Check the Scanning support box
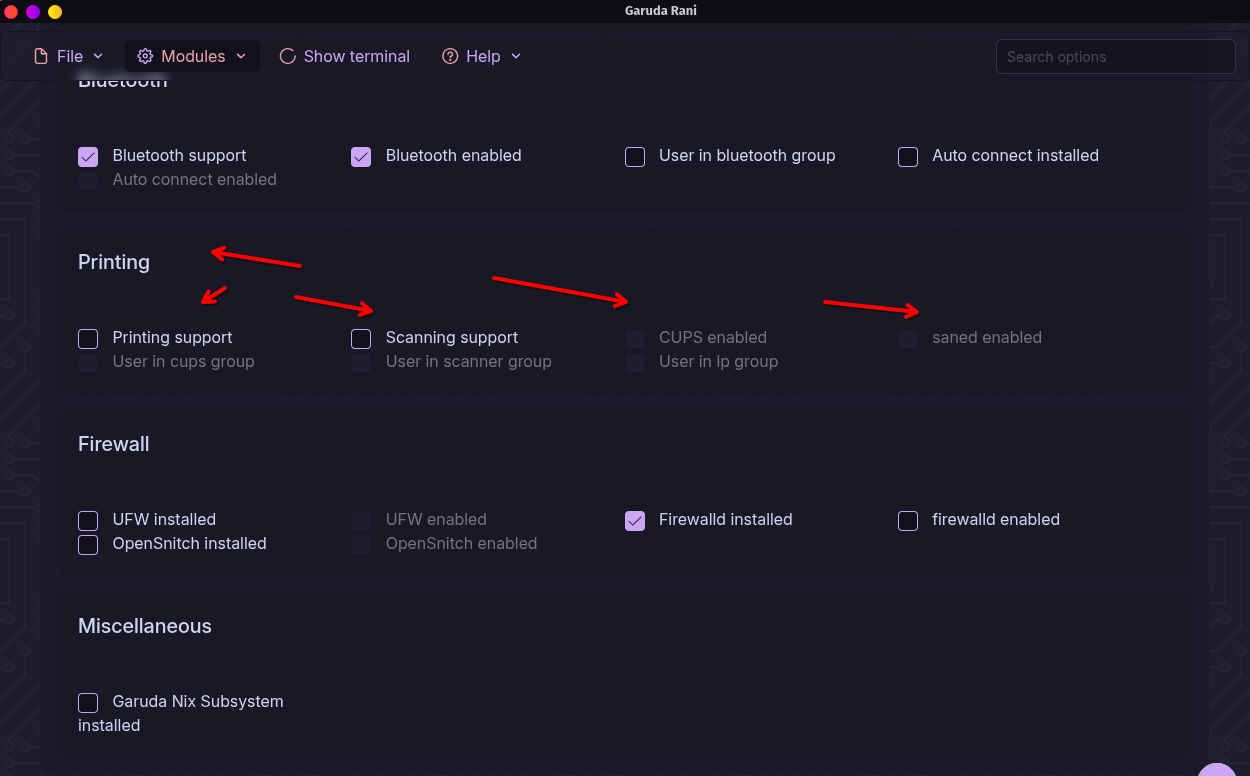Viewport: 1250px width, 776px height. [x=361, y=338]
